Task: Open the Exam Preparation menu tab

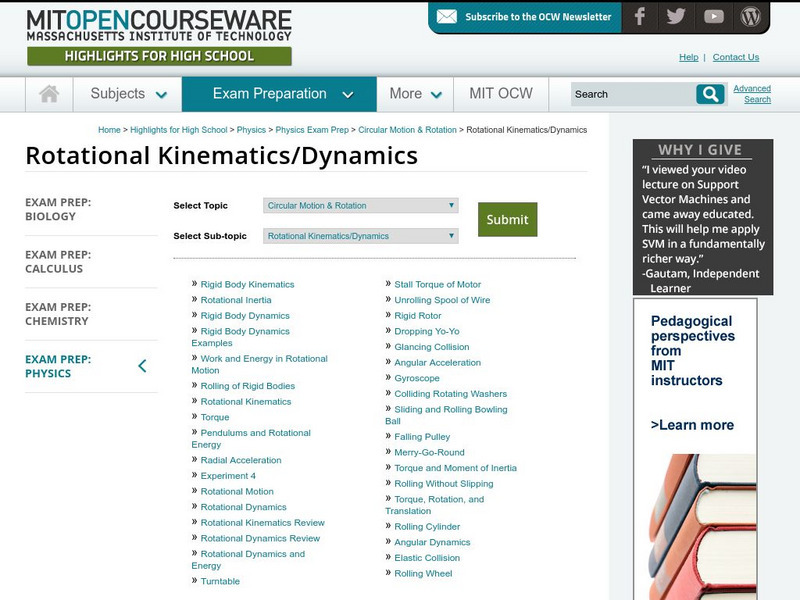Action: pos(283,94)
